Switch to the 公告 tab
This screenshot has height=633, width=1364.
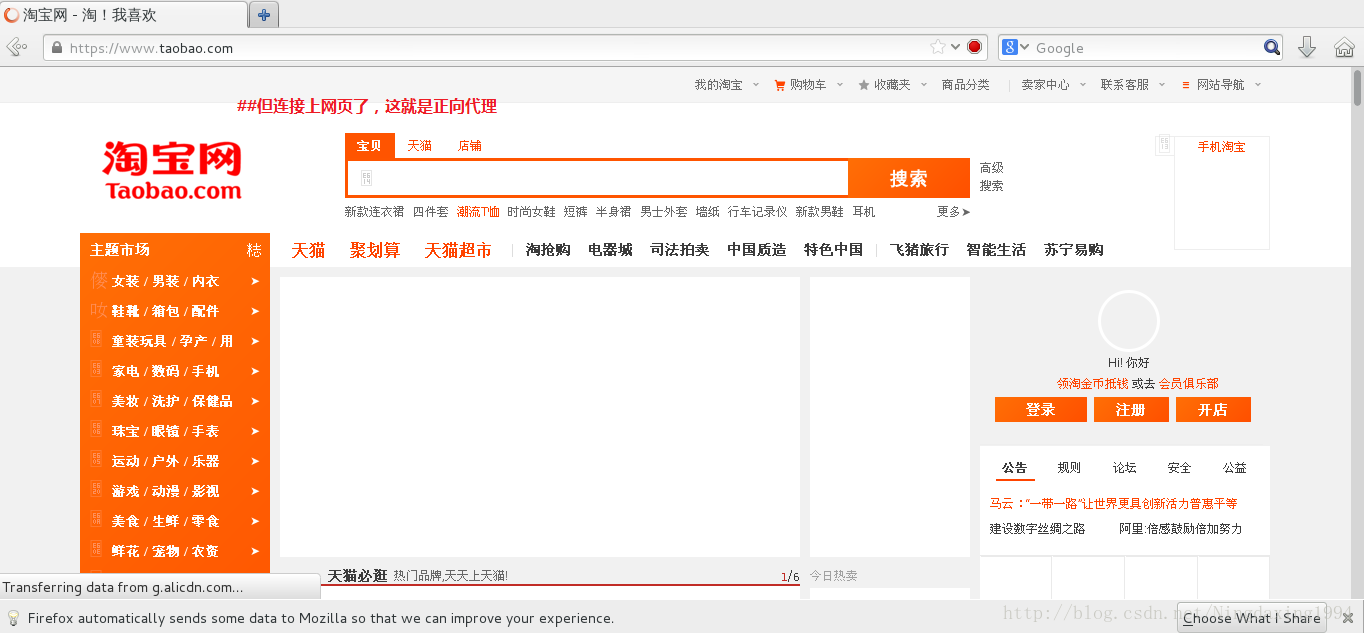point(1014,468)
